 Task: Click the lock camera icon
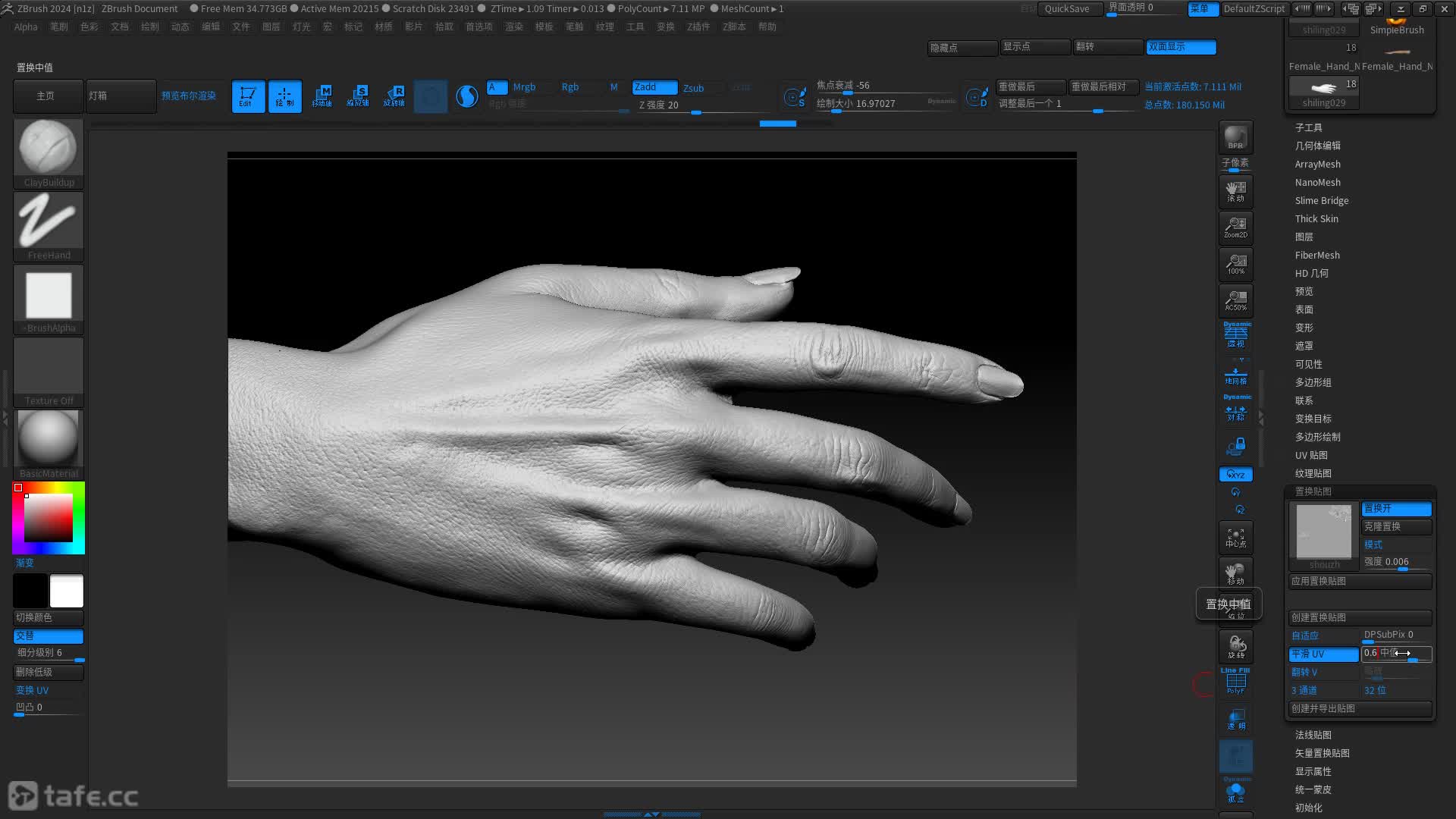pyautogui.click(x=1235, y=446)
